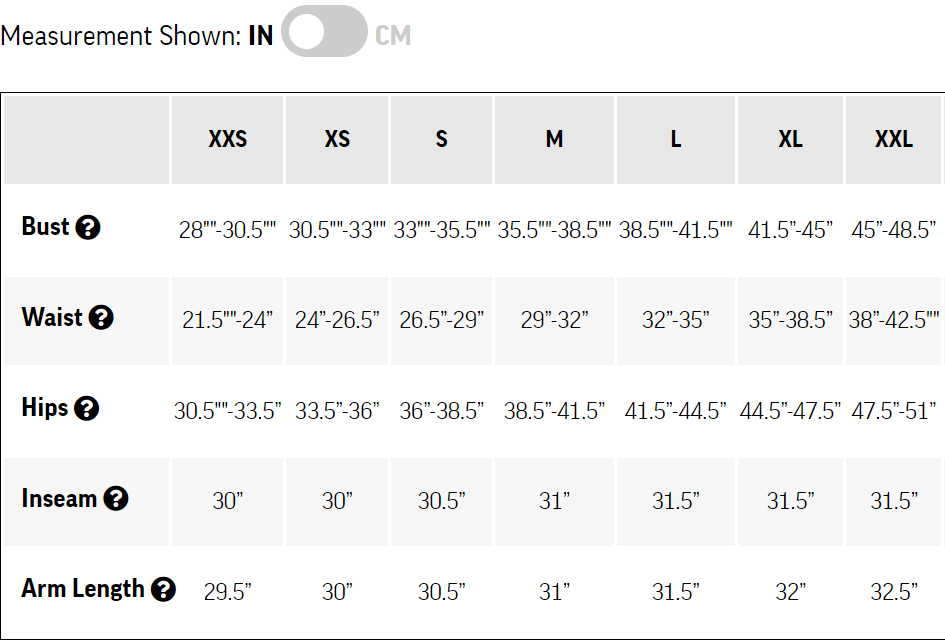Image resolution: width=945 pixels, height=642 pixels.
Task: Click the Arm Length row label
Action: [x=83, y=589]
